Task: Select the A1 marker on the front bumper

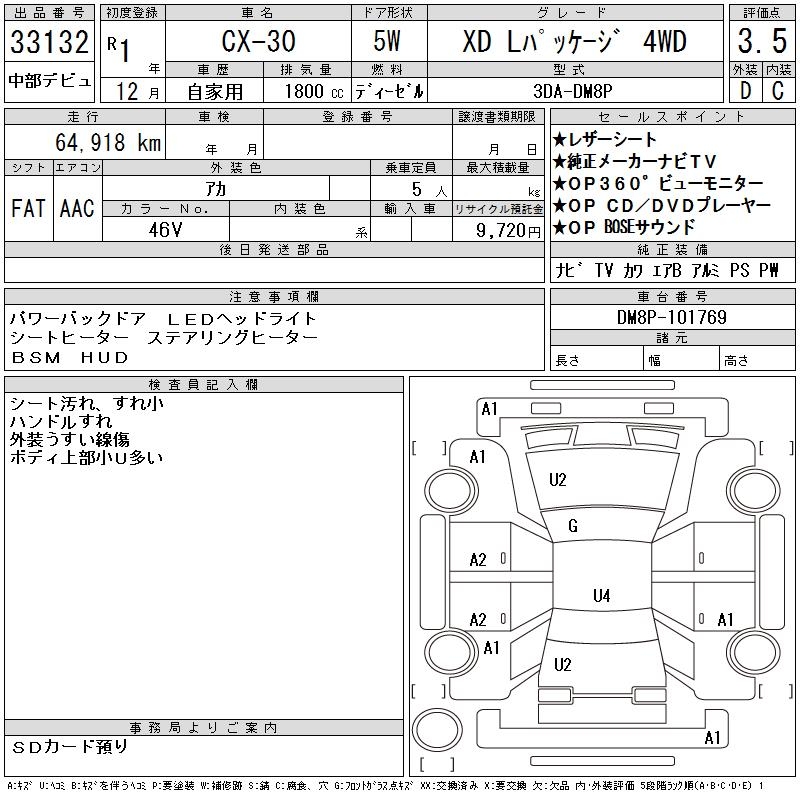Action: 489,408
